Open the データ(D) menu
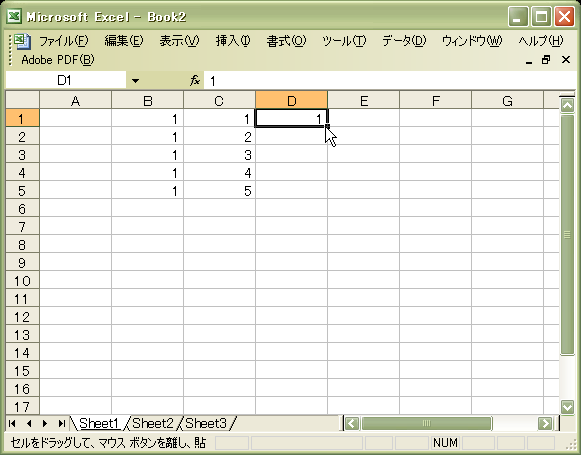Viewport: 581px width, 455px height. 404,40
